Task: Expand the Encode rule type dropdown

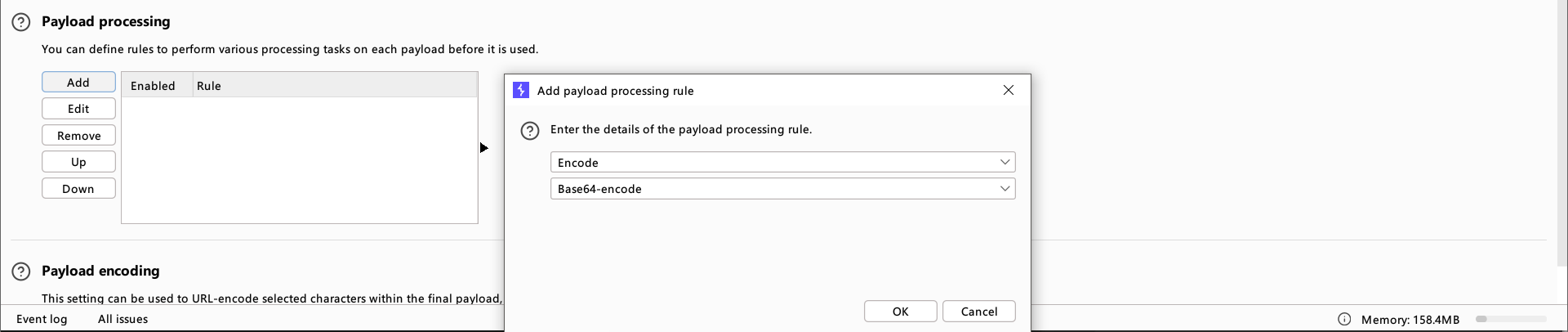Action: (782, 162)
